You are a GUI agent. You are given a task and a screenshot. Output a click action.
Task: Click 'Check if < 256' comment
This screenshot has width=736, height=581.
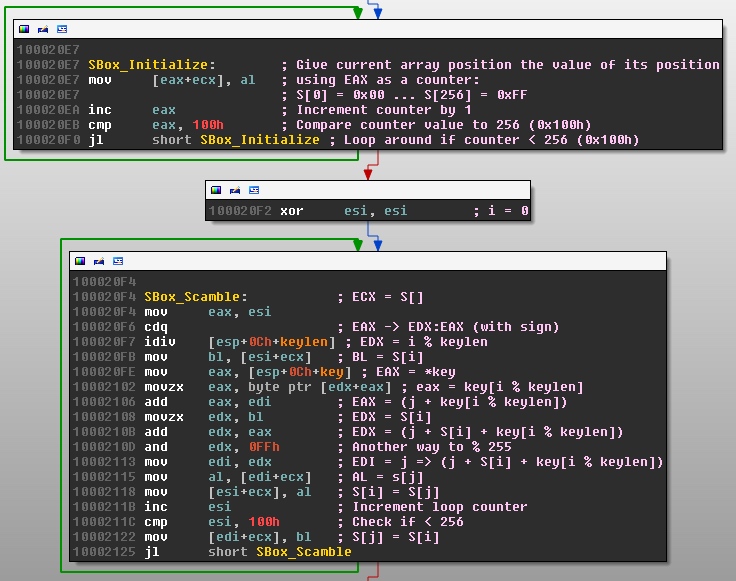408,522
